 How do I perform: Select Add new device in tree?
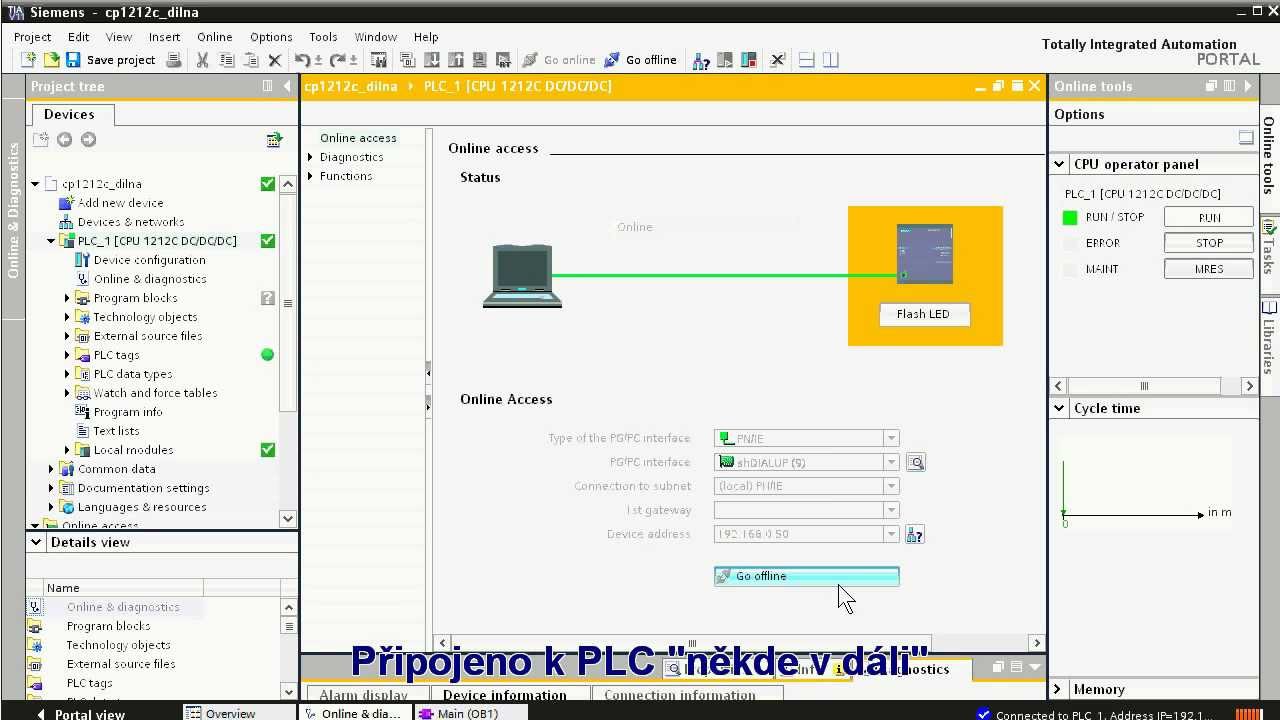click(120, 203)
